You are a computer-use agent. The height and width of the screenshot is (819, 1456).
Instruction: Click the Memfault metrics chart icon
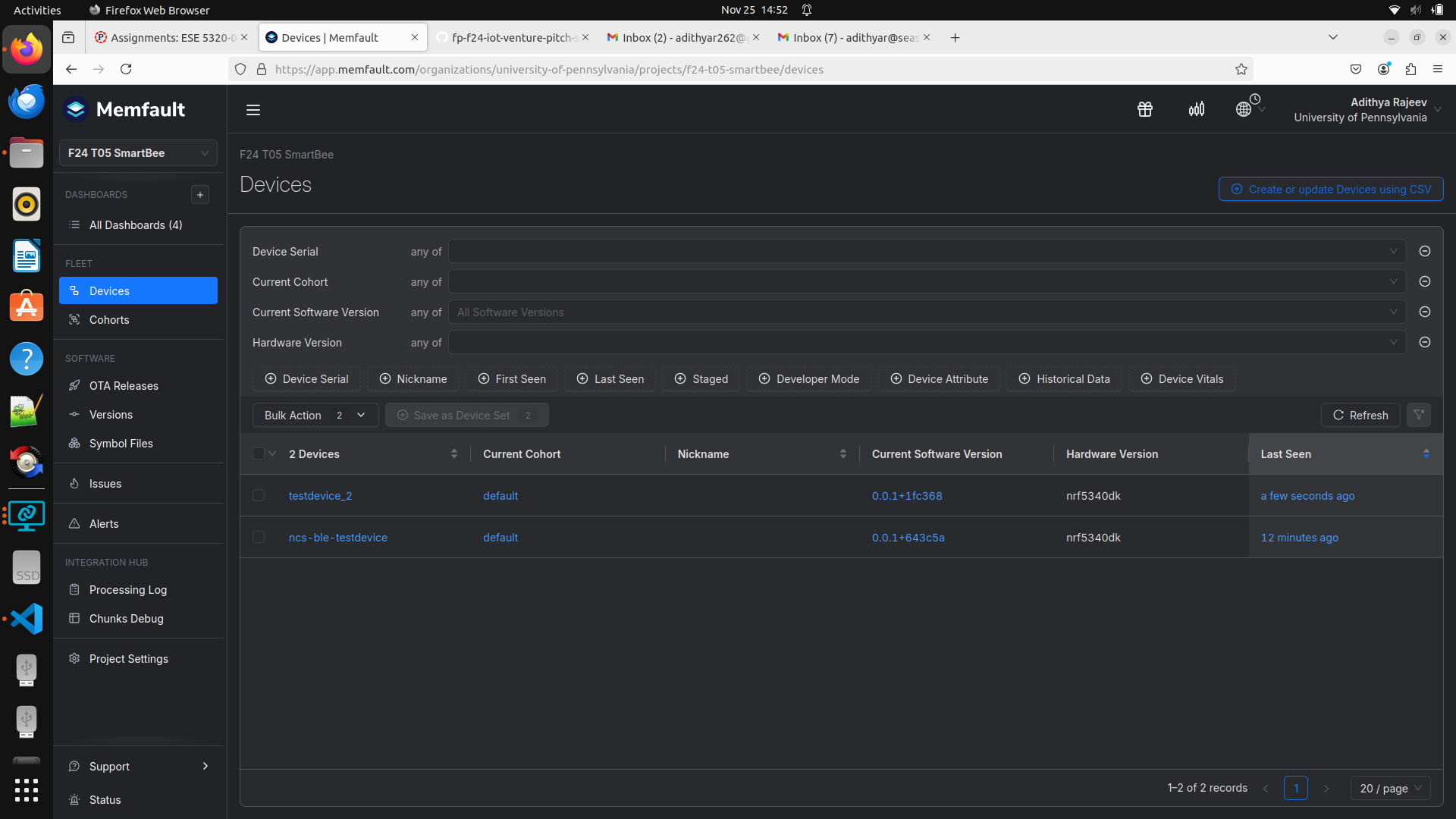[x=1196, y=109]
